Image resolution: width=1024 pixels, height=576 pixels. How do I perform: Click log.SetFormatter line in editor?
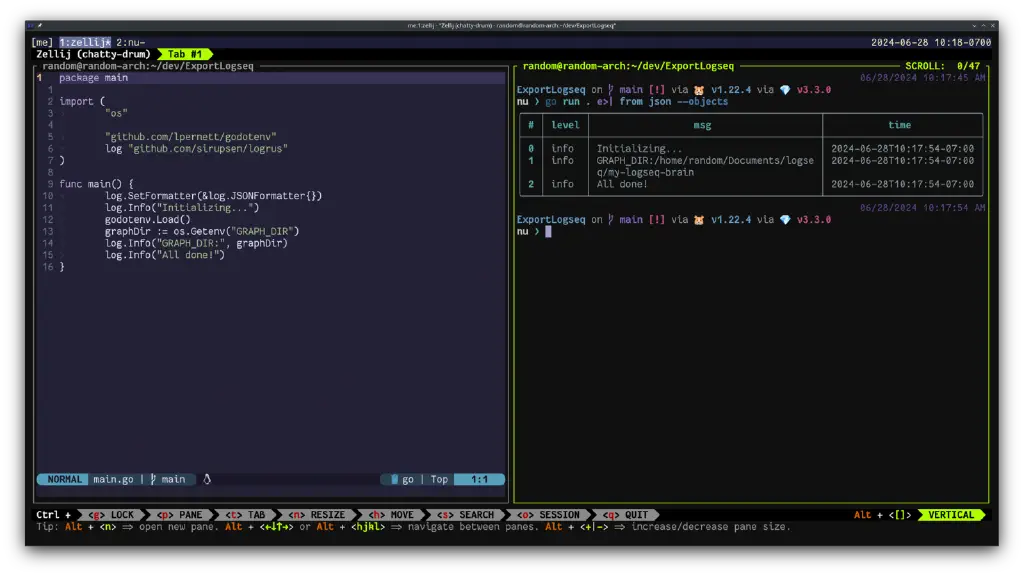(x=213, y=196)
